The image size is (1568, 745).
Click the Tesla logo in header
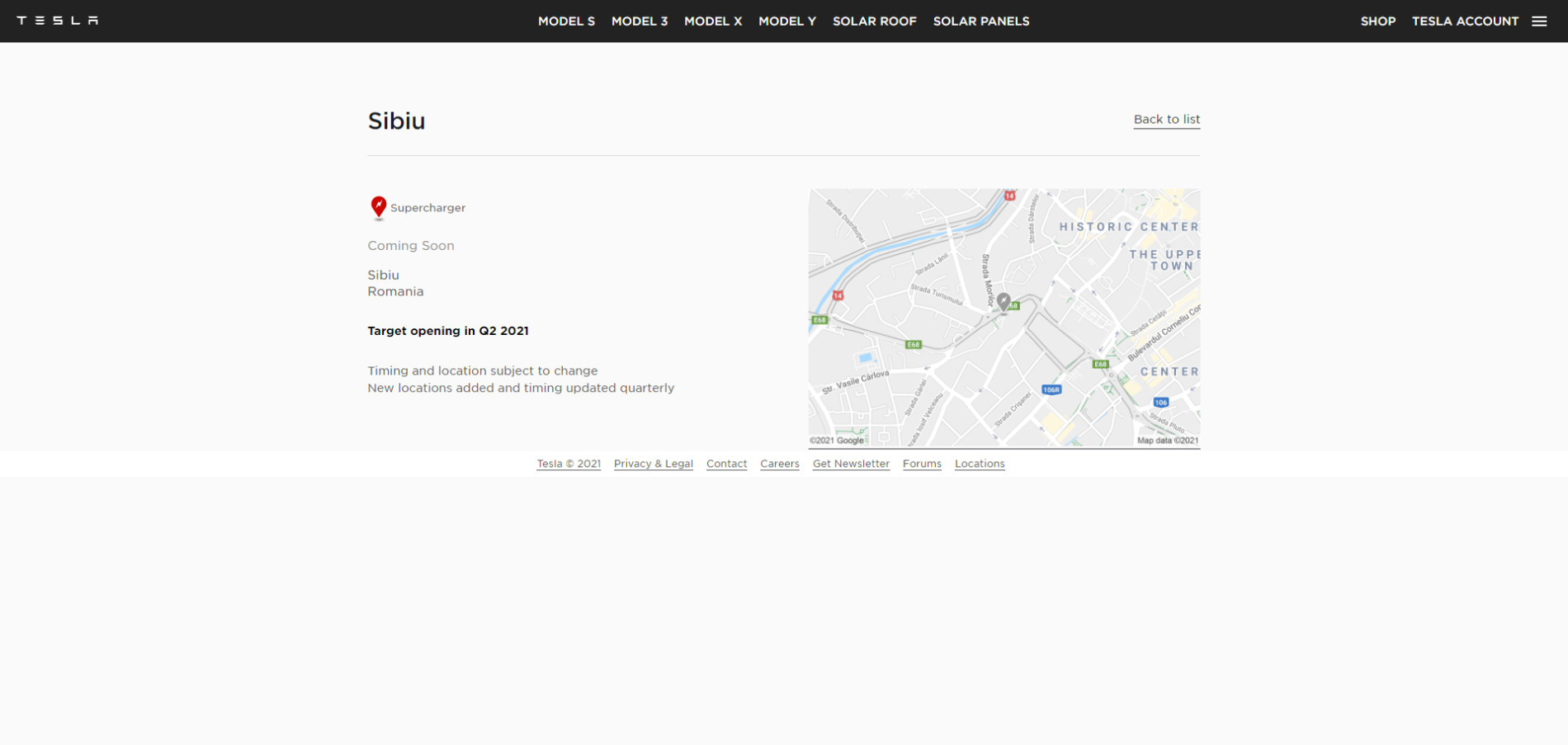click(x=58, y=21)
